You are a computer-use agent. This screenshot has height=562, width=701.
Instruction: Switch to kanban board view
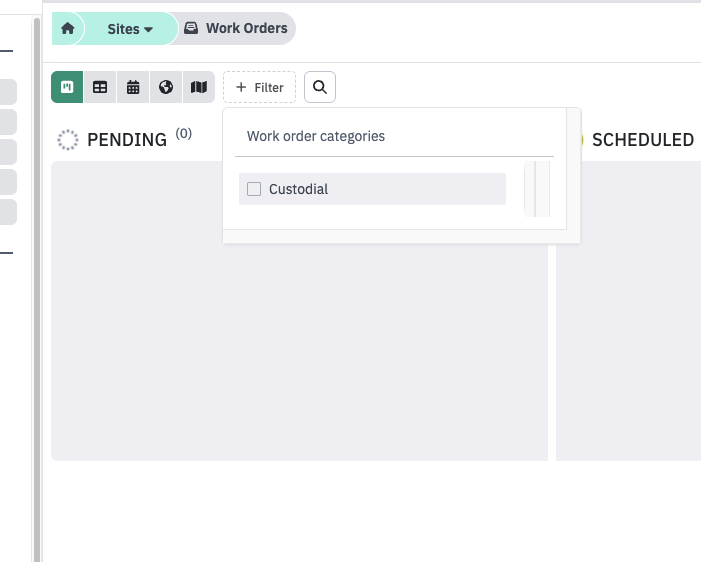coord(67,87)
